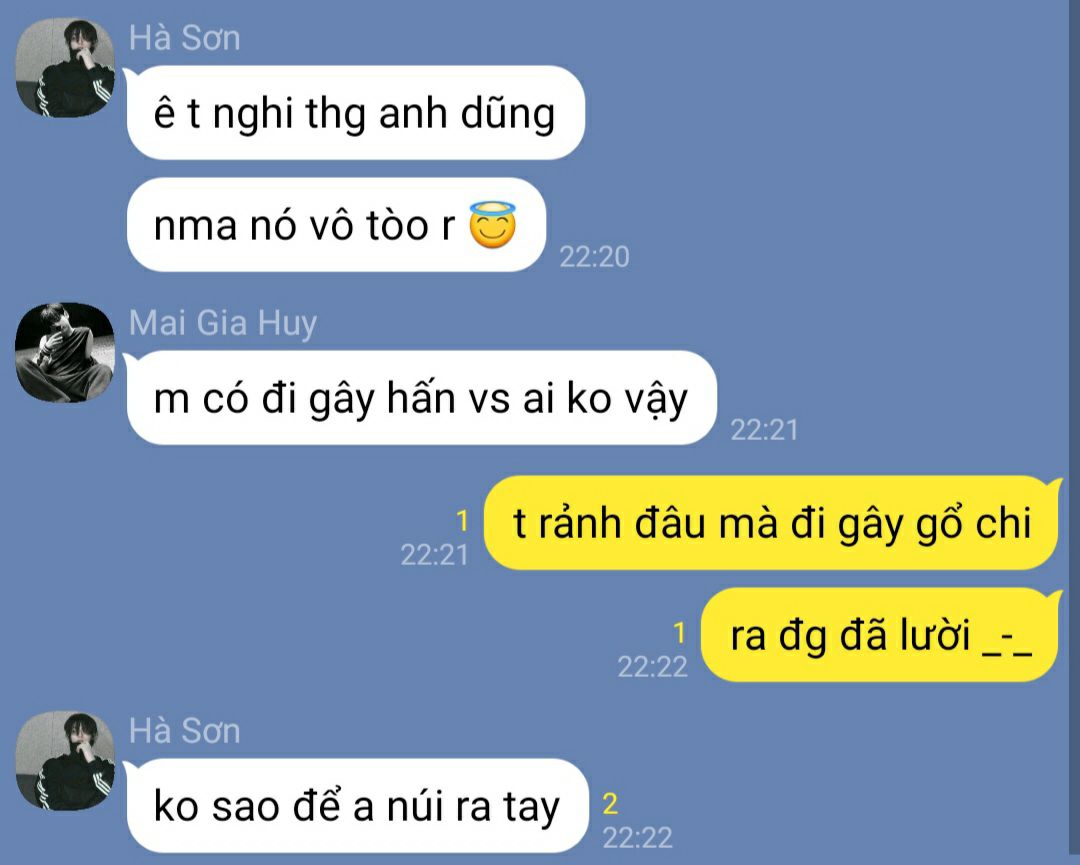Tap the halo smiley emoji
This screenshot has height=865, width=1080.
(492, 225)
